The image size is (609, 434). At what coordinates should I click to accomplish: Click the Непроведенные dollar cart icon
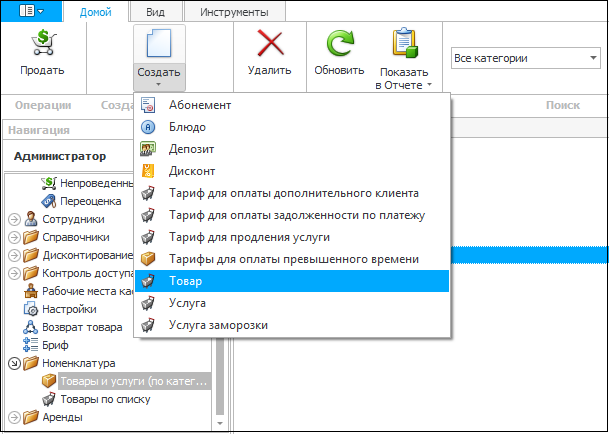point(49,183)
